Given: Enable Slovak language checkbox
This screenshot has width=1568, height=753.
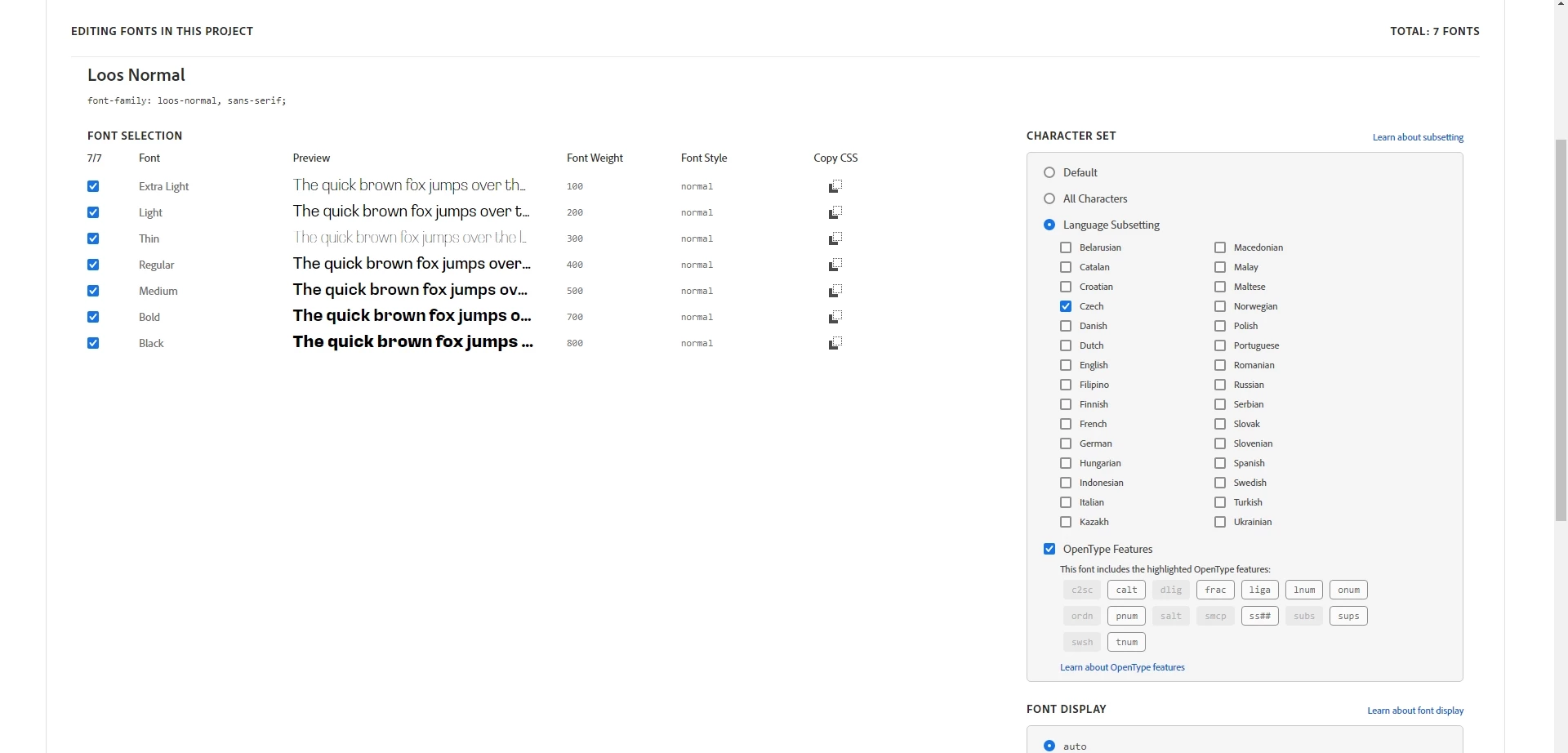Looking at the screenshot, I should click(1220, 424).
